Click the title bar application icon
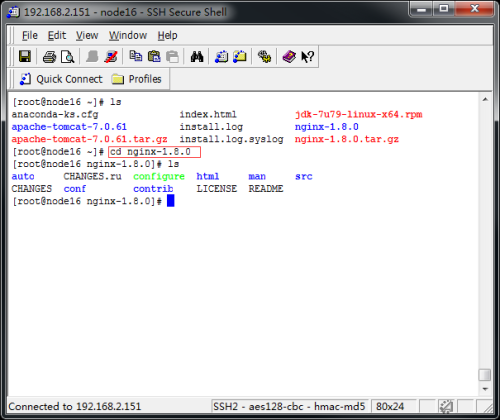Viewport: 500px width, 420px height. point(13,12)
